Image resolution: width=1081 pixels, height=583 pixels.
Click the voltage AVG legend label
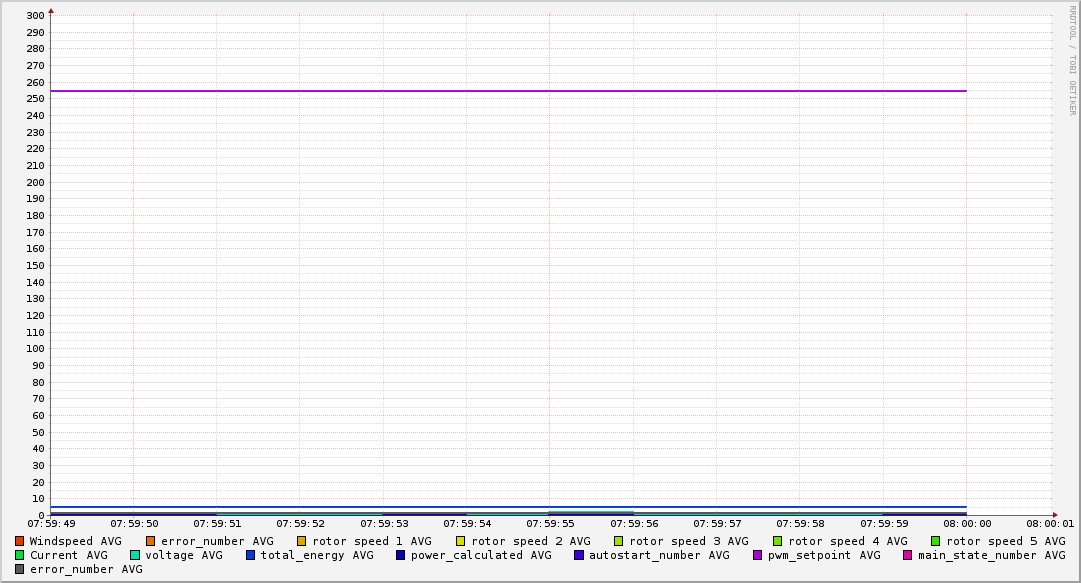pyautogui.click(x=183, y=555)
